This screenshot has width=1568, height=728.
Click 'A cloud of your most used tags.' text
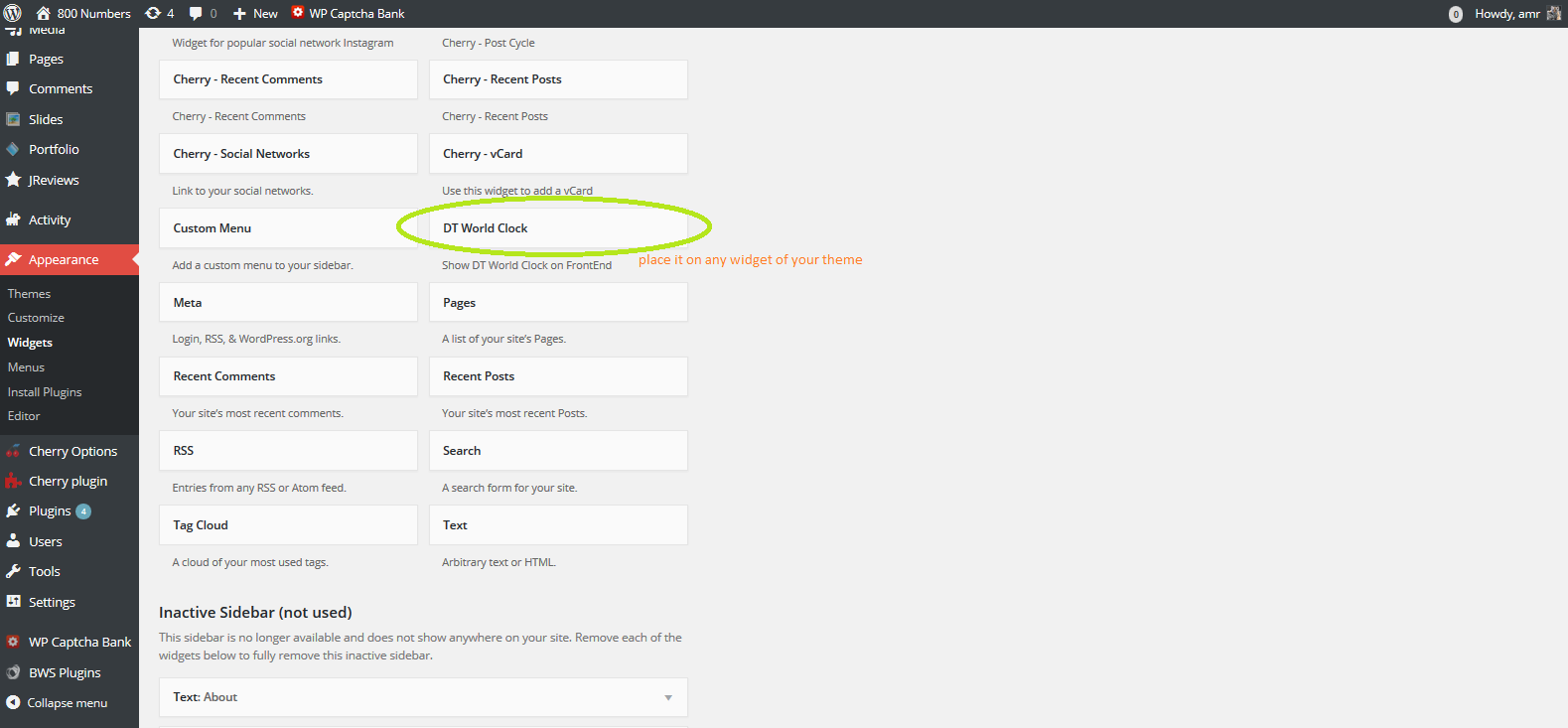tap(250, 562)
